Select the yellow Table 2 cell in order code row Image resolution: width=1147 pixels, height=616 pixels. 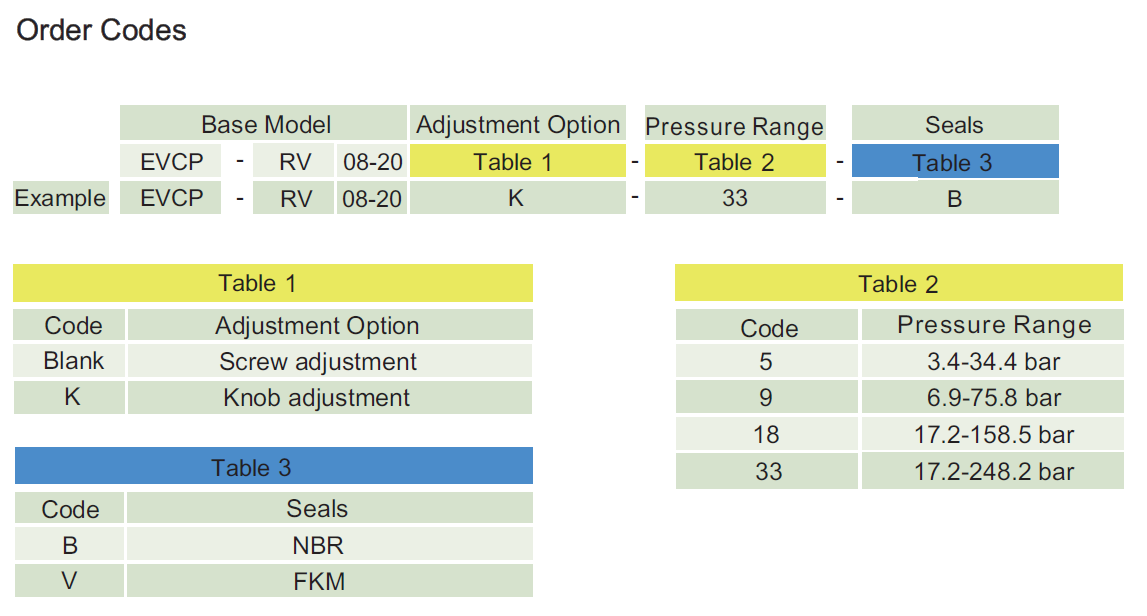coord(735,162)
